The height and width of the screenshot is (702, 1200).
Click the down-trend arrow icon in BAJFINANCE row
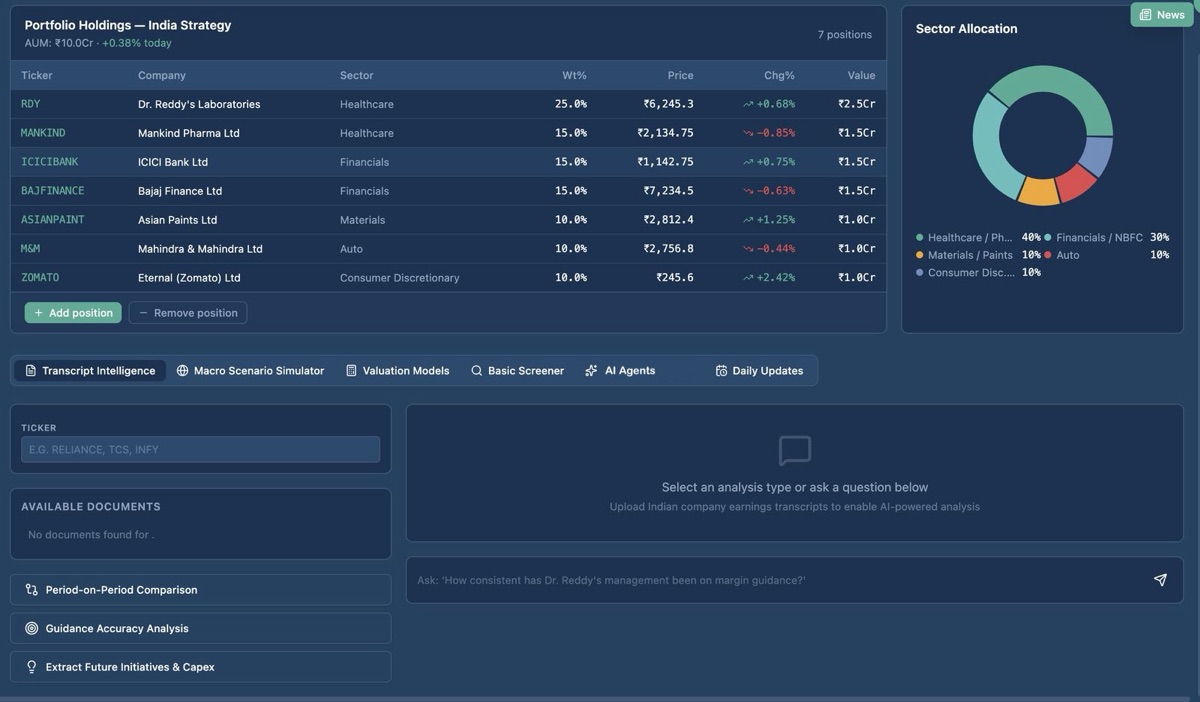click(748, 191)
